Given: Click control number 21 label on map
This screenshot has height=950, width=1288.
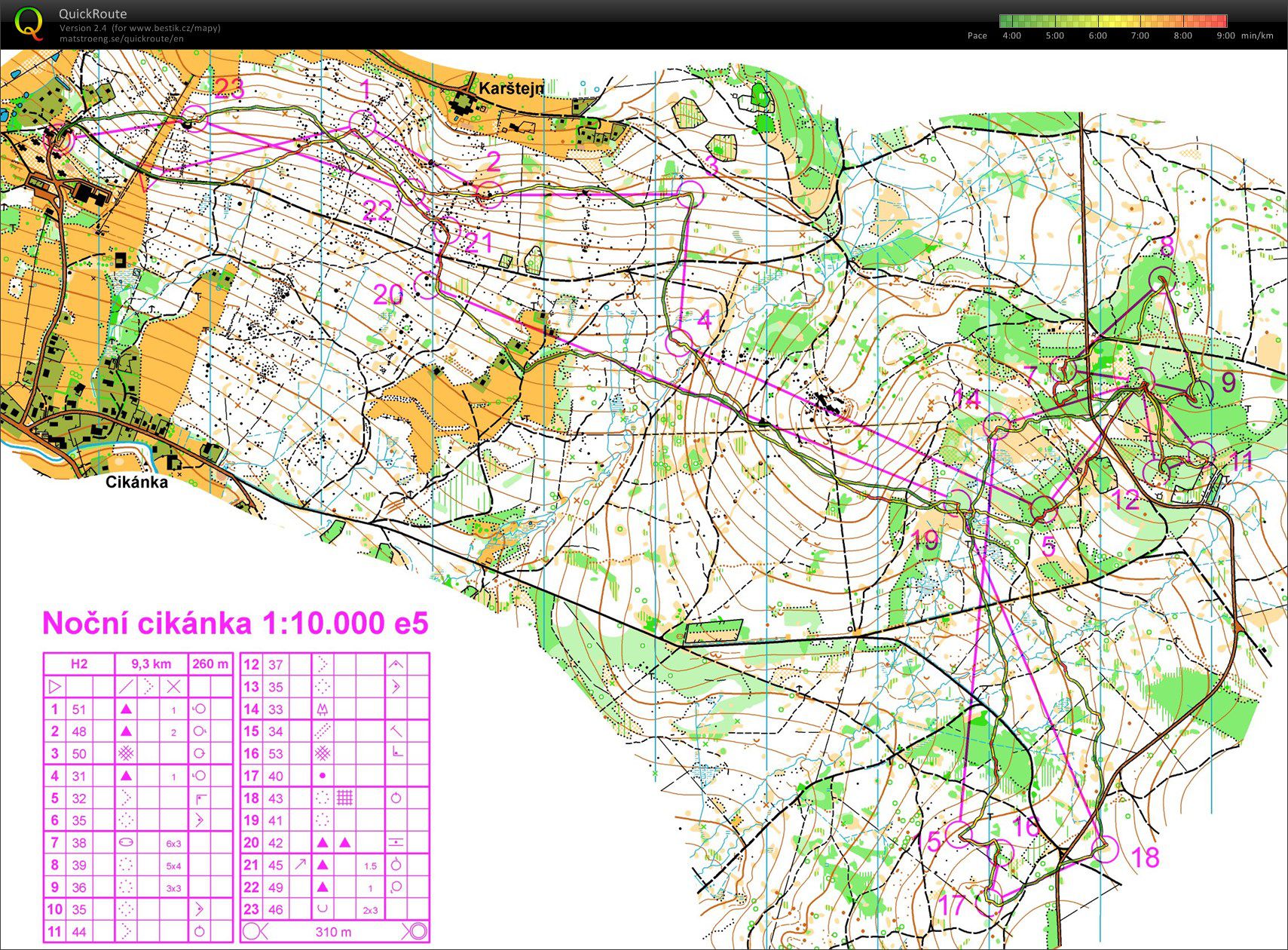Looking at the screenshot, I should pos(478,243).
